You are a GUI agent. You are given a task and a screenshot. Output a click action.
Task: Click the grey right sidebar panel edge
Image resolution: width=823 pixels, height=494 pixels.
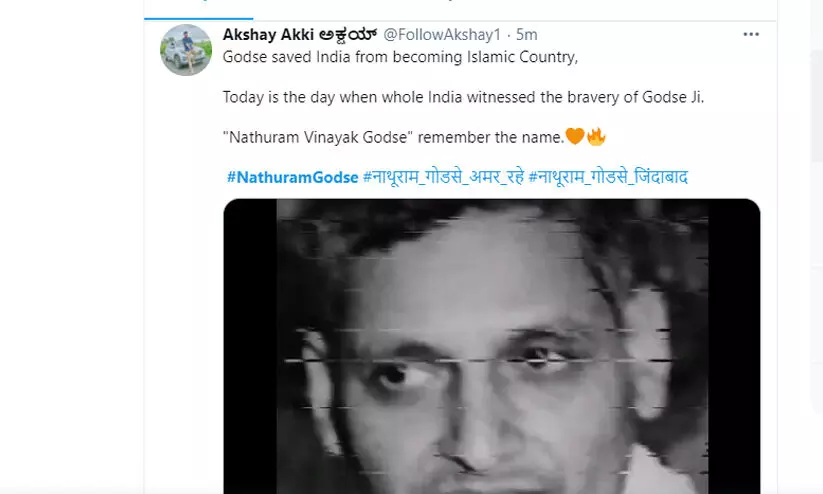click(x=818, y=231)
